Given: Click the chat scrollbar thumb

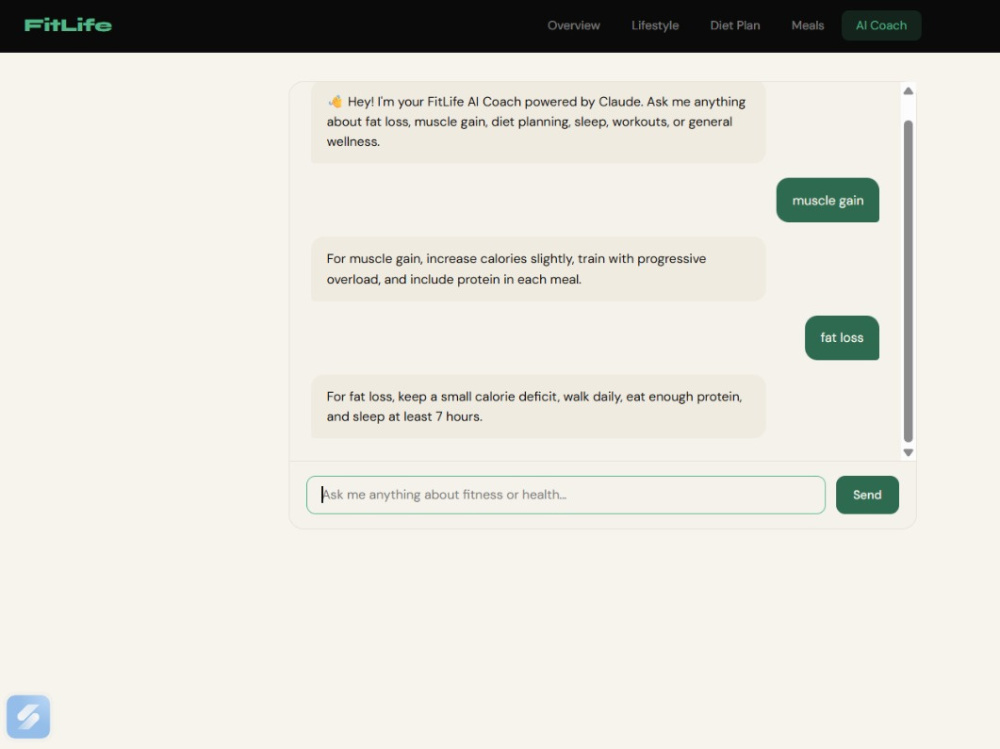Looking at the screenshot, I should [x=908, y=281].
